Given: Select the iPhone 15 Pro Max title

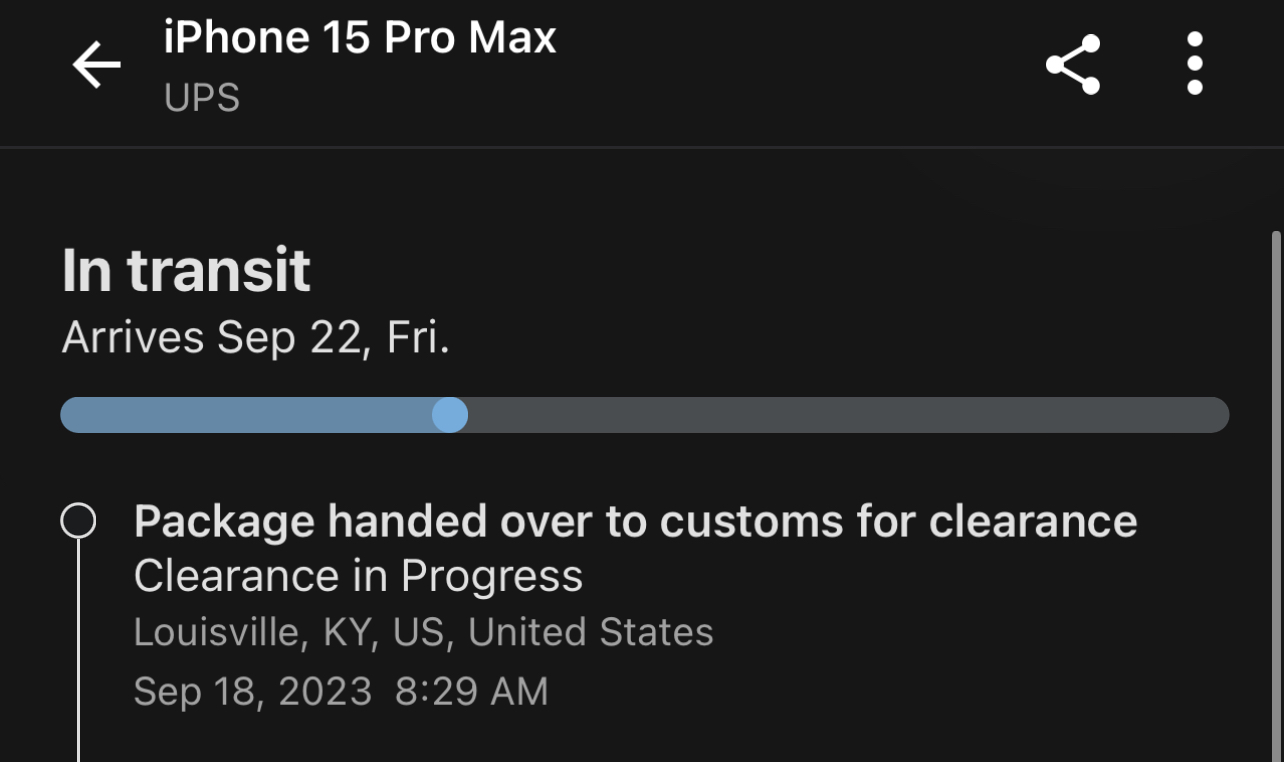Looking at the screenshot, I should tap(359, 38).
